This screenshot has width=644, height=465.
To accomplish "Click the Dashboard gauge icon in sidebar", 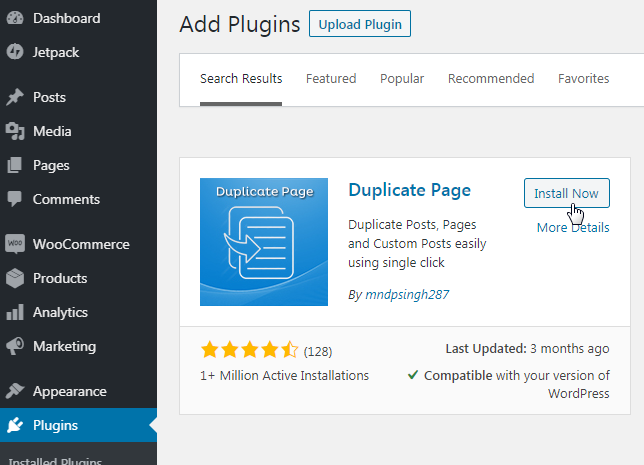I will (x=15, y=18).
